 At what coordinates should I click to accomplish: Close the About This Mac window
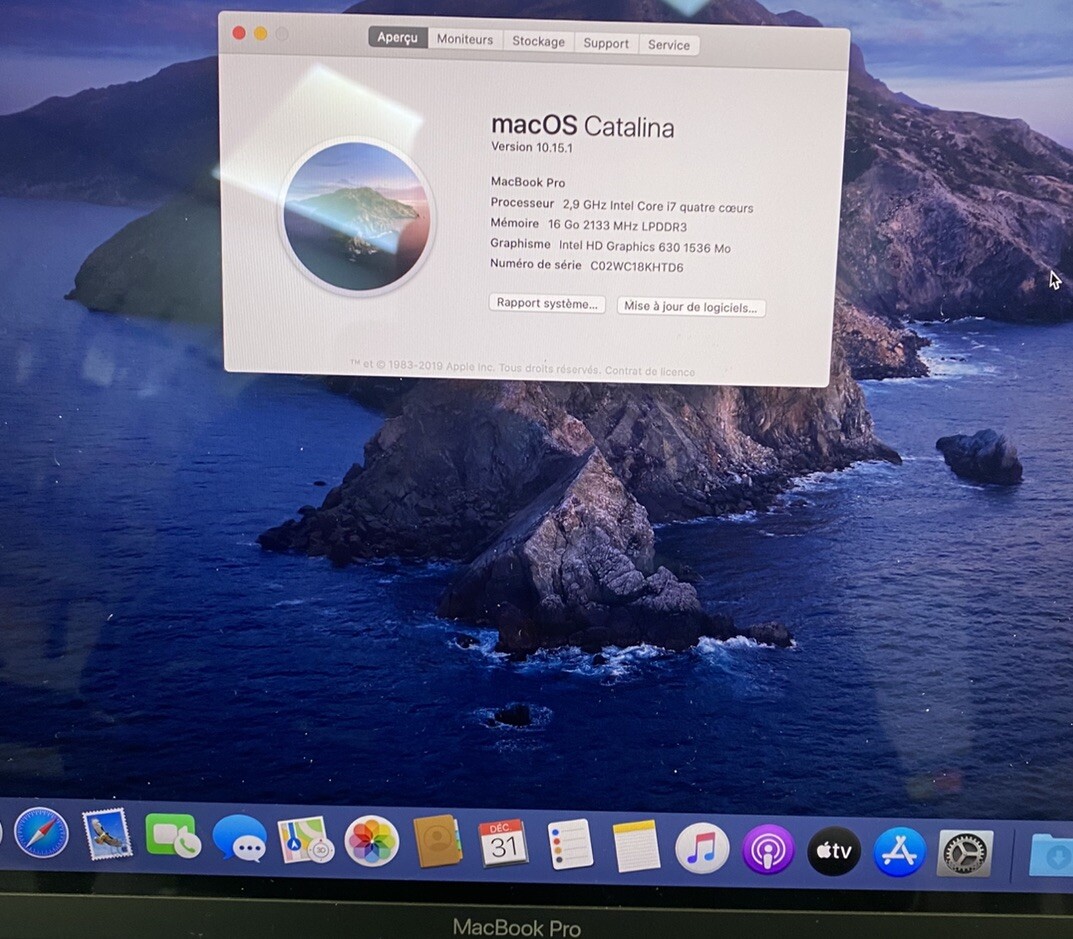239,32
